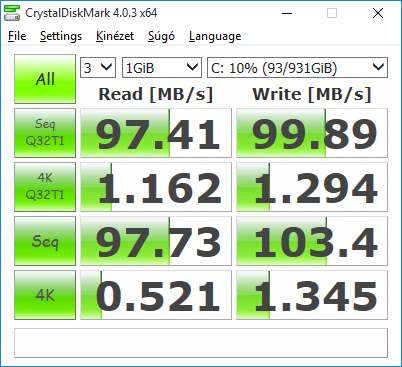Close the CrystalDiskMark window

coord(378,13)
